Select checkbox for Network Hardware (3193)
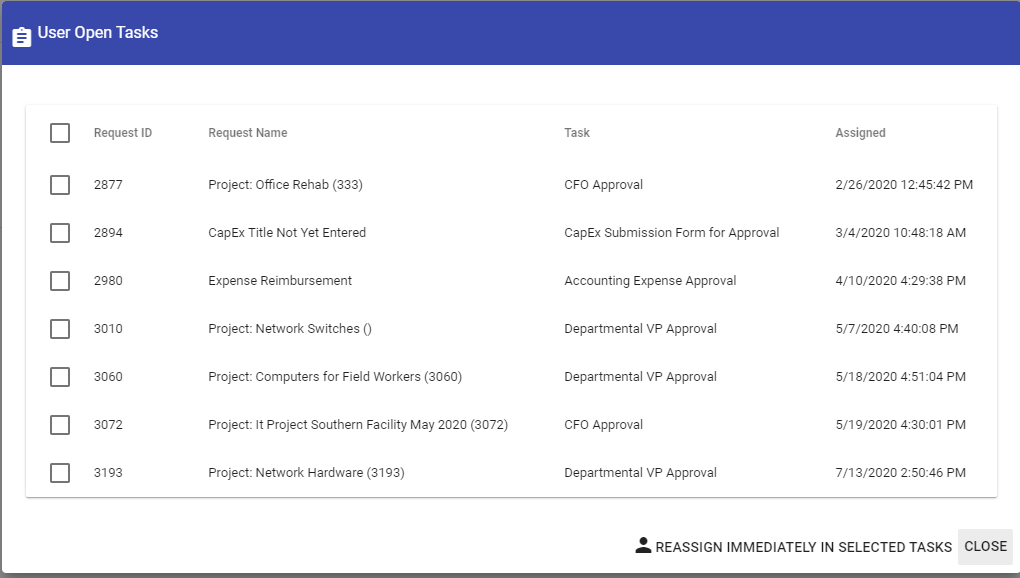Screen dimensions: 1020x578 pyautogui.click(x=60, y=473)
